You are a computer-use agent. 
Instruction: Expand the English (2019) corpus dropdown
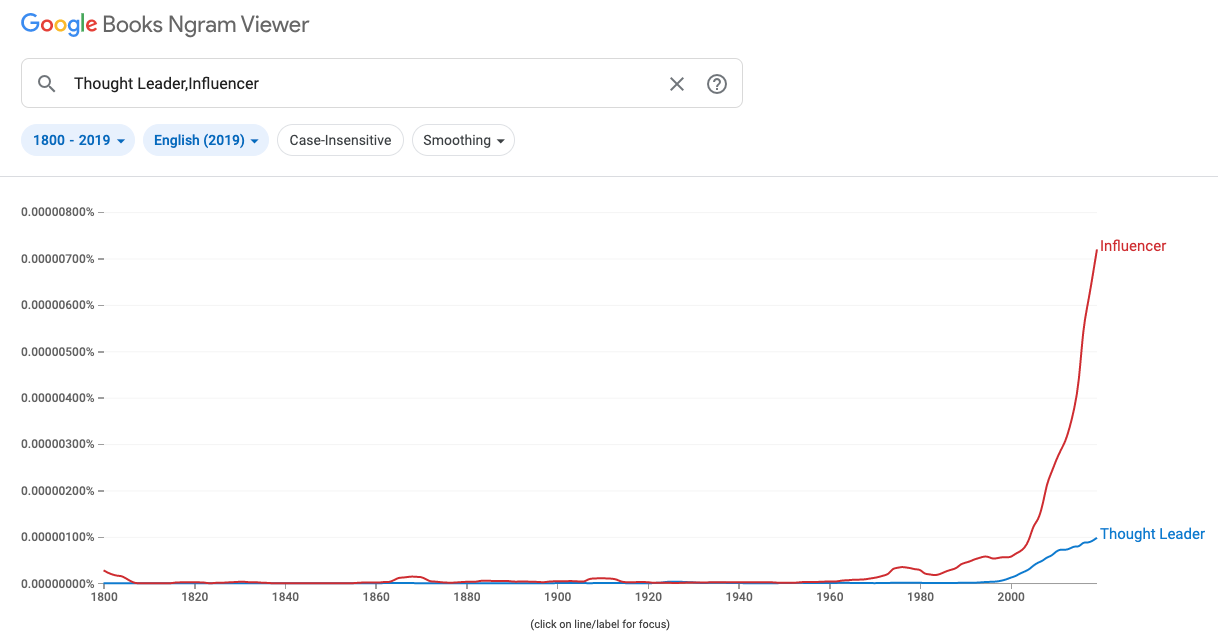[x=206, y=140]
